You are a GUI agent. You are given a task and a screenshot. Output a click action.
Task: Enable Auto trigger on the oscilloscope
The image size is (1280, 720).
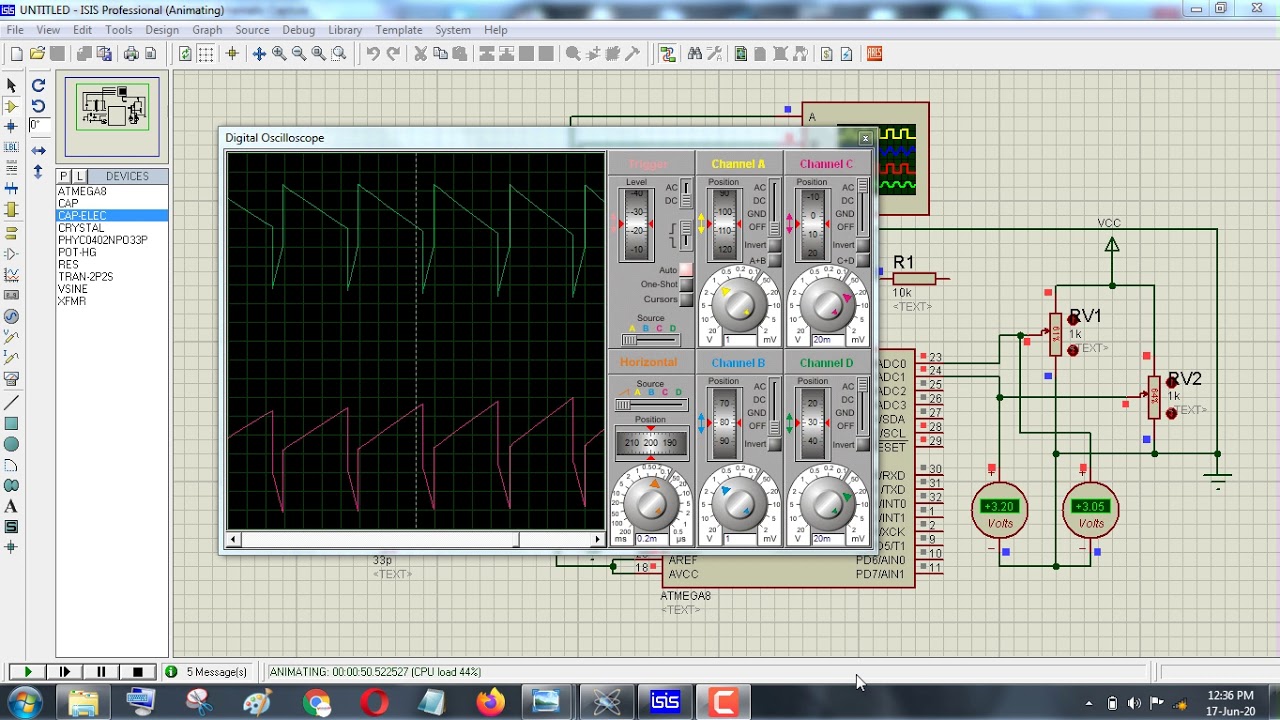(x=686, y=270)
